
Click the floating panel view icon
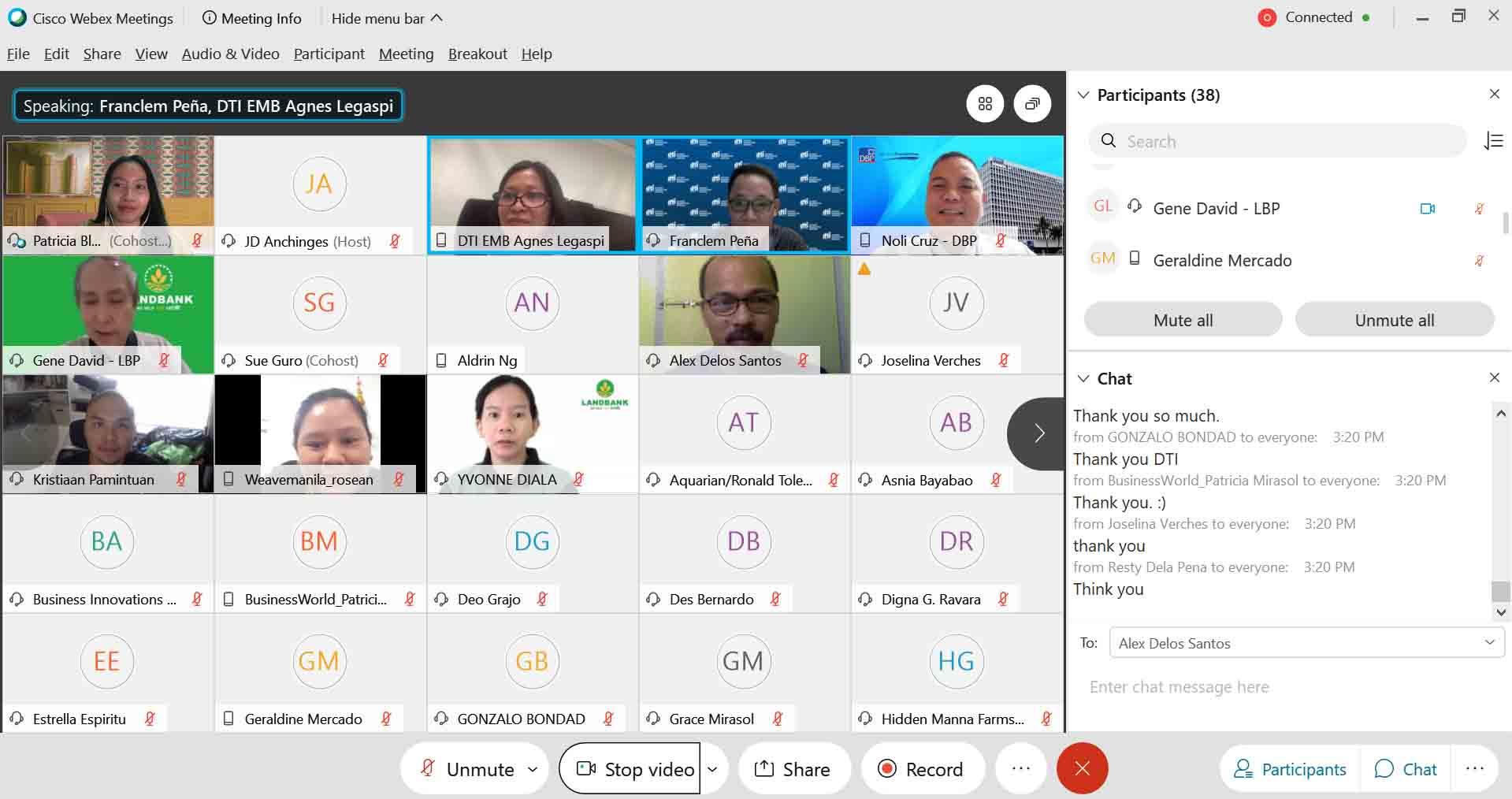pos(1032,104)
